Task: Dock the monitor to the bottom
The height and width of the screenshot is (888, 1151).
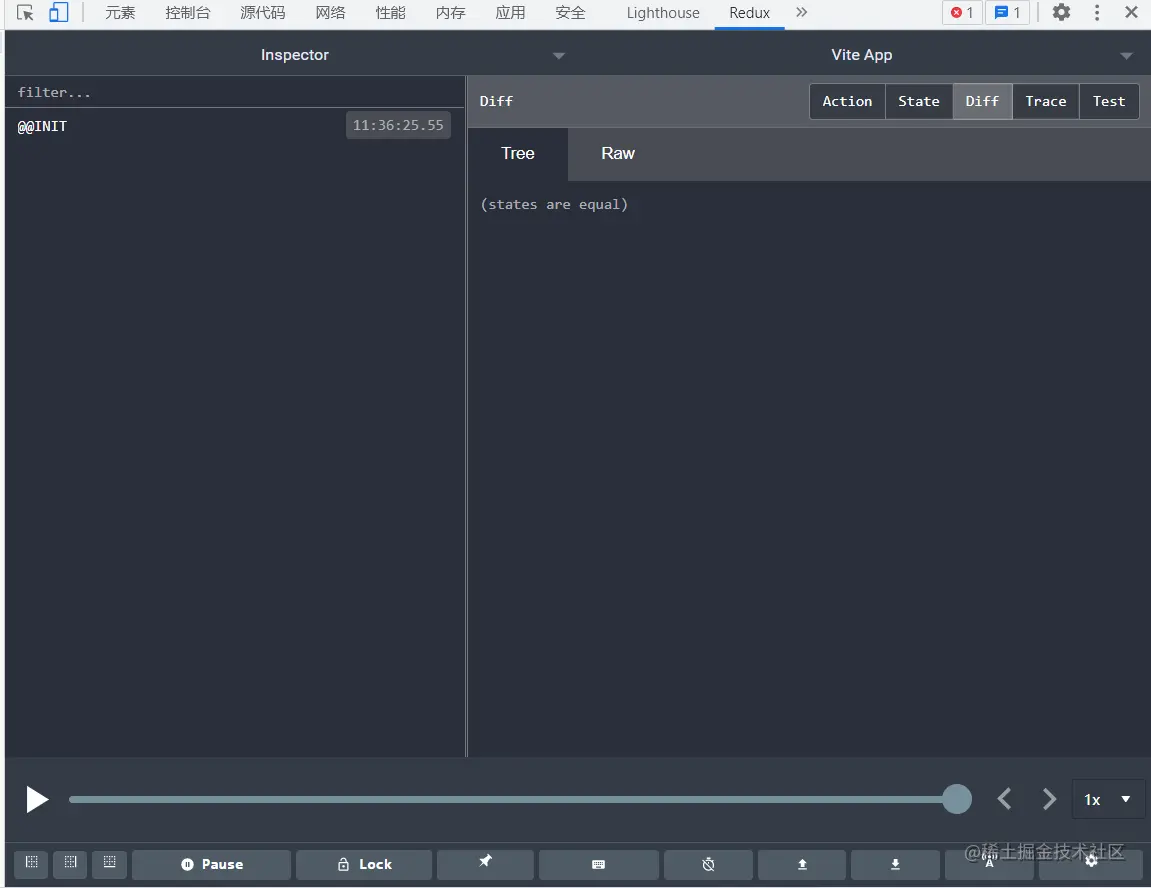Action: [x=109, y=864]
